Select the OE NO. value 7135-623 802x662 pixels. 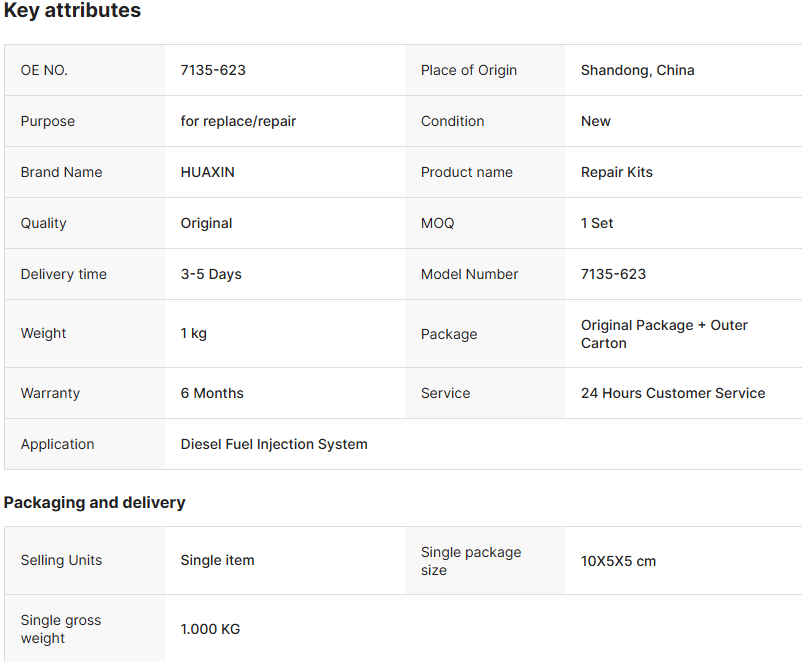coord(213,70)
